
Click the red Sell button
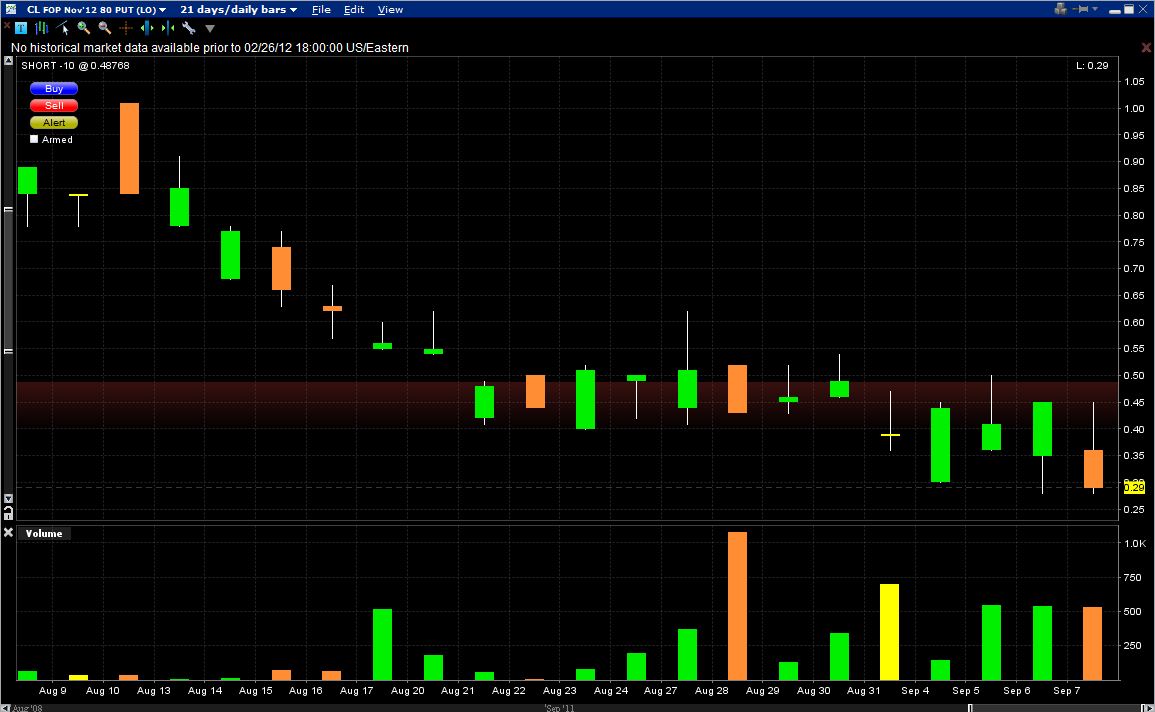point(54,105)
